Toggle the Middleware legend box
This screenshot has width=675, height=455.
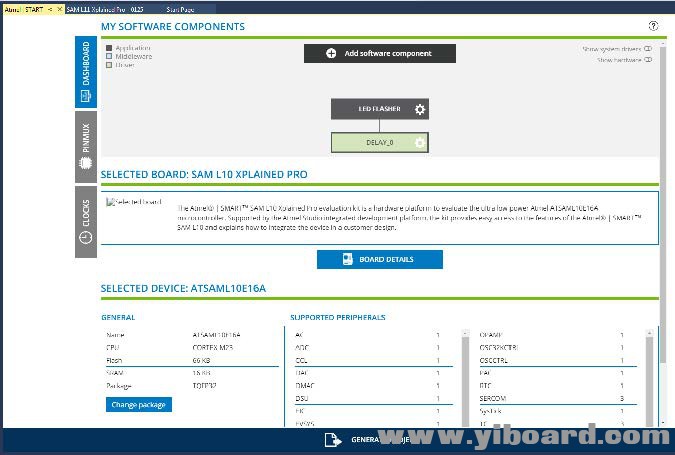[x=109, y=56]
